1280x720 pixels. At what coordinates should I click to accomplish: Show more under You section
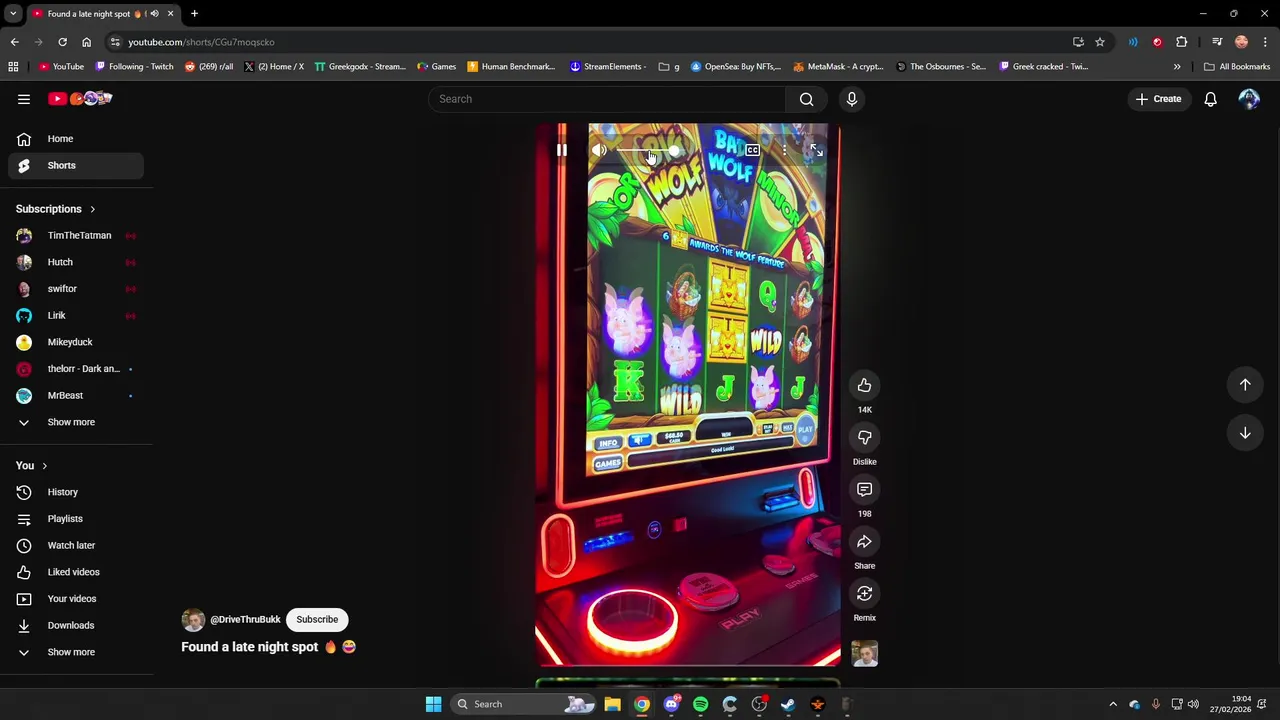(x=76, y=652)
